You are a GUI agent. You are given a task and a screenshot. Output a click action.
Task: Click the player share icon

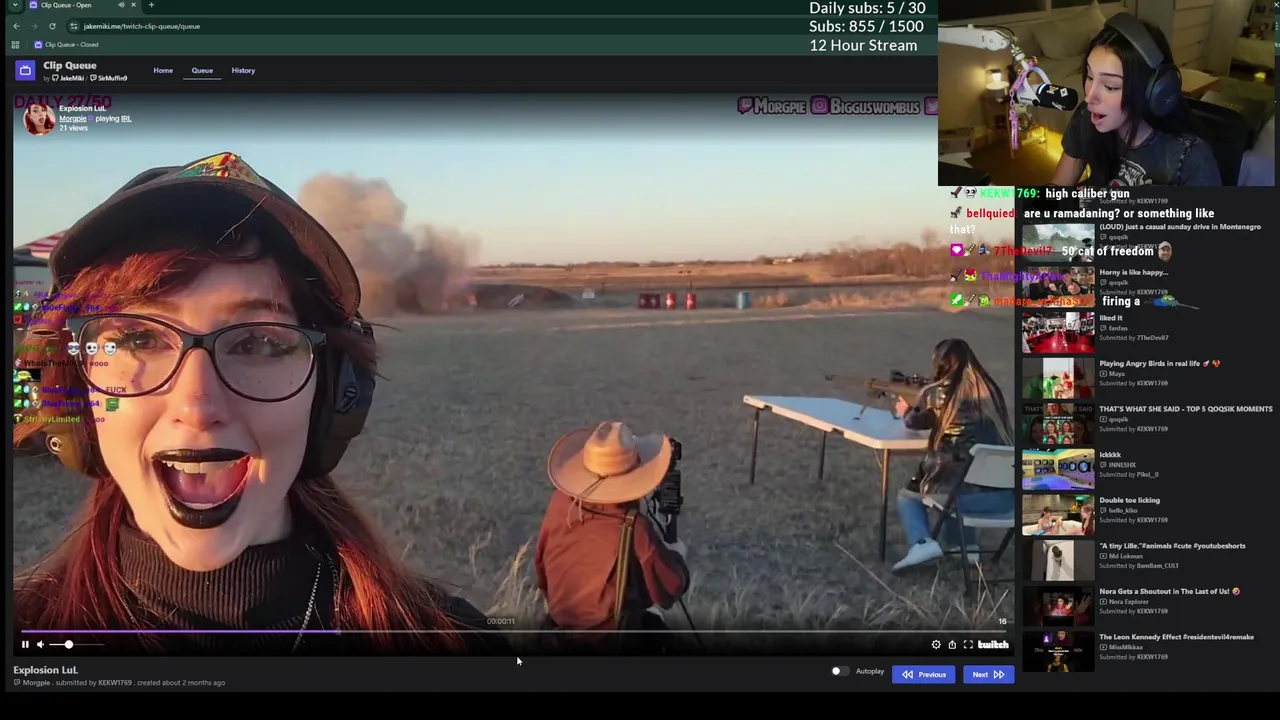click(952, 645)
